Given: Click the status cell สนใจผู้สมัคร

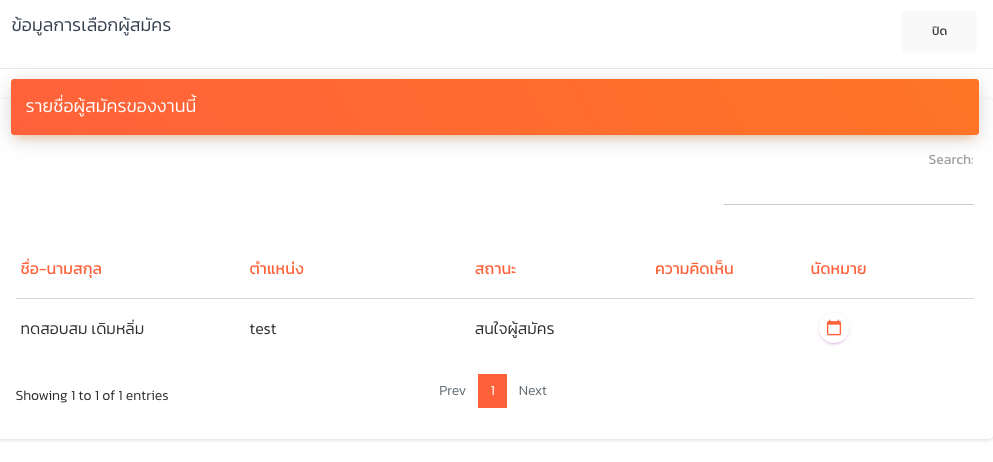Looking at the screenshot, I should (515, 328).
